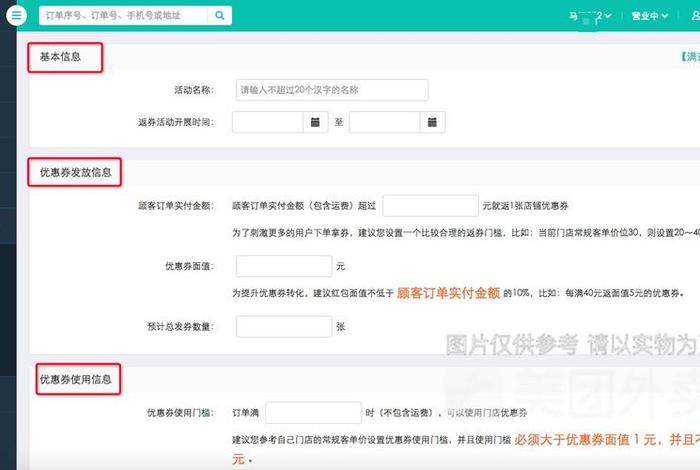Image resolution: width=700 pixels, height=470 pixels.
Task: Click the 活动名称 input field
Action: click(332, 90)
